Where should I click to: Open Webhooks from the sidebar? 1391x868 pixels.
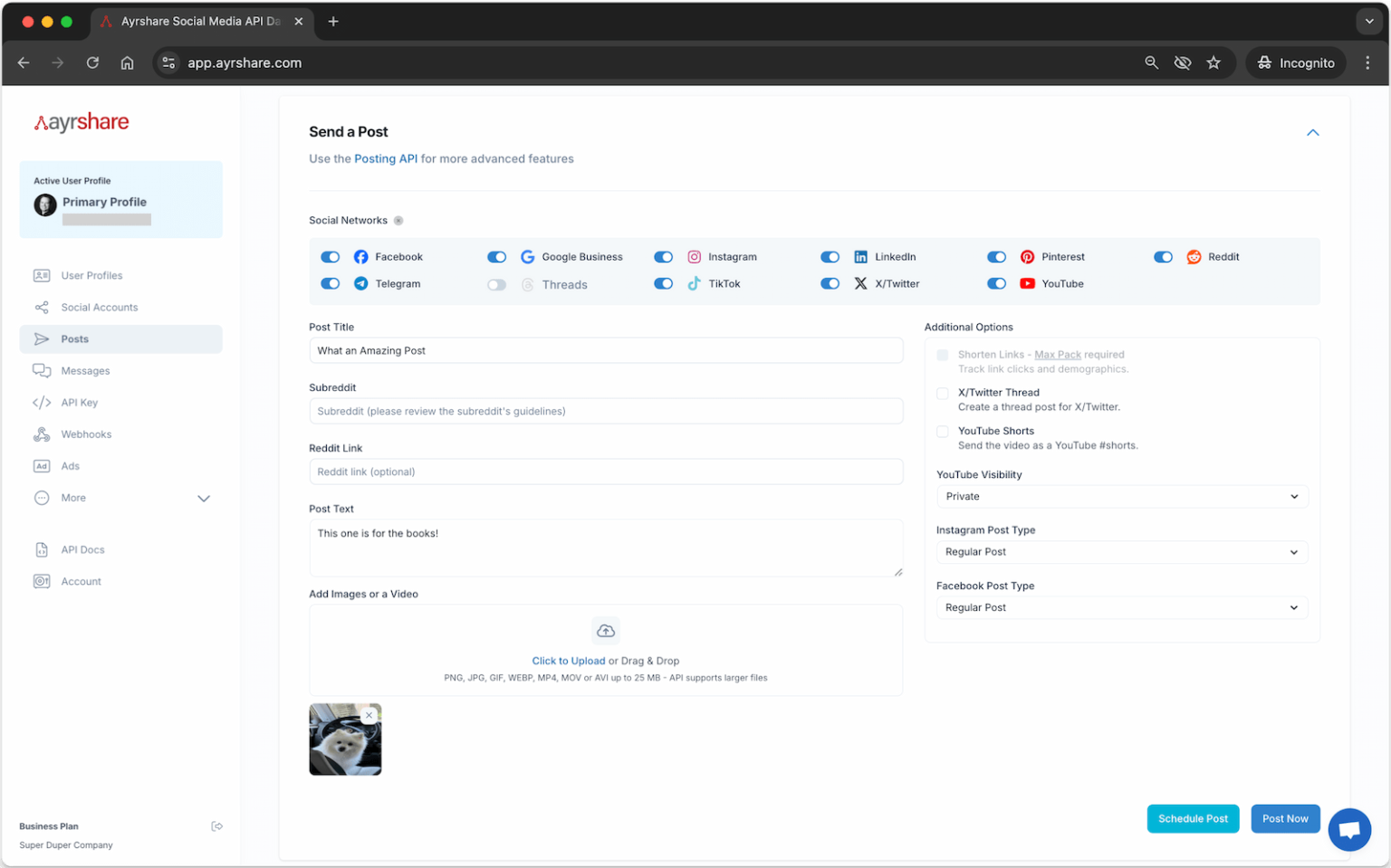pos(85,434)
